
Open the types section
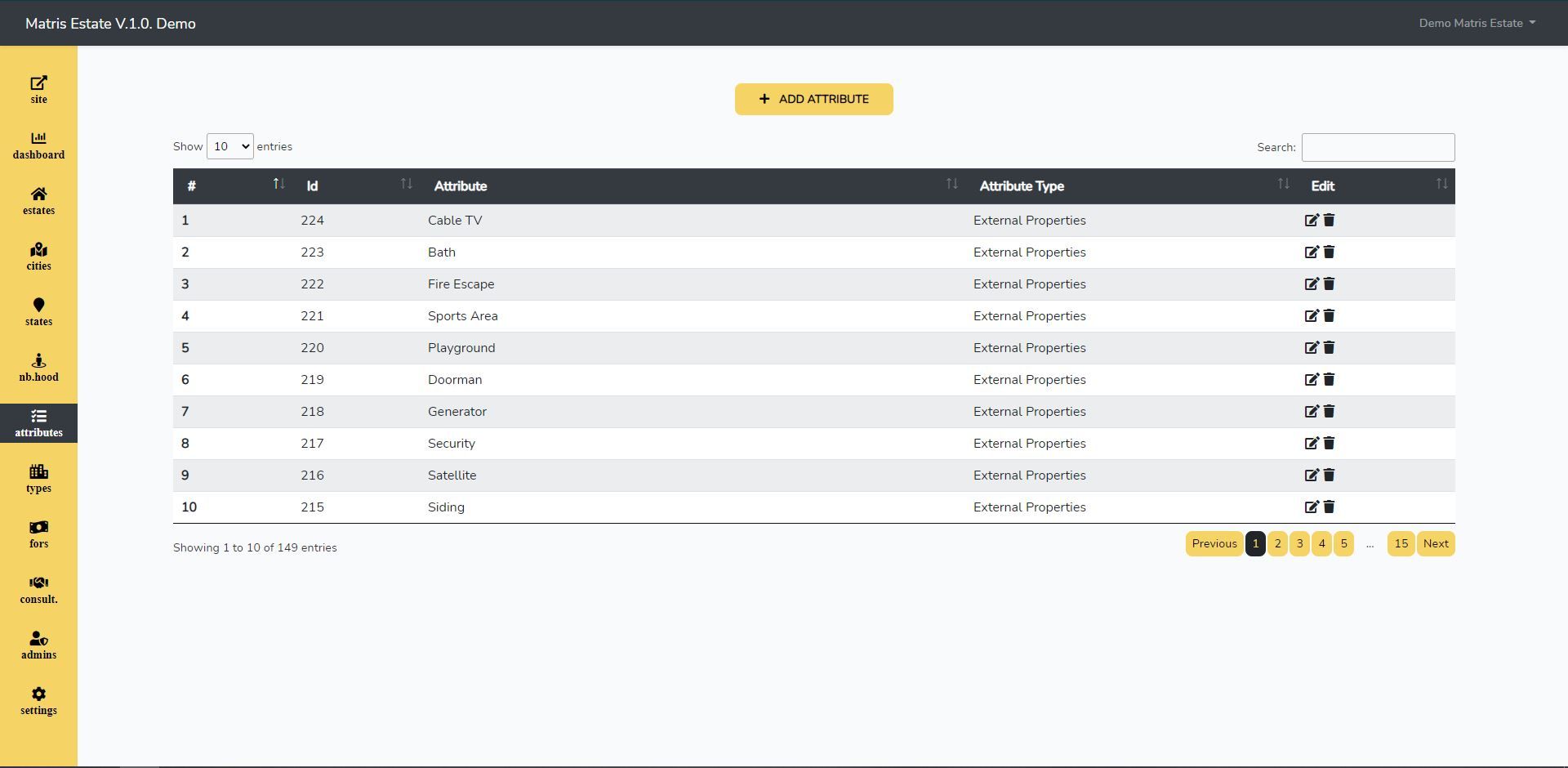pos(38,479)
